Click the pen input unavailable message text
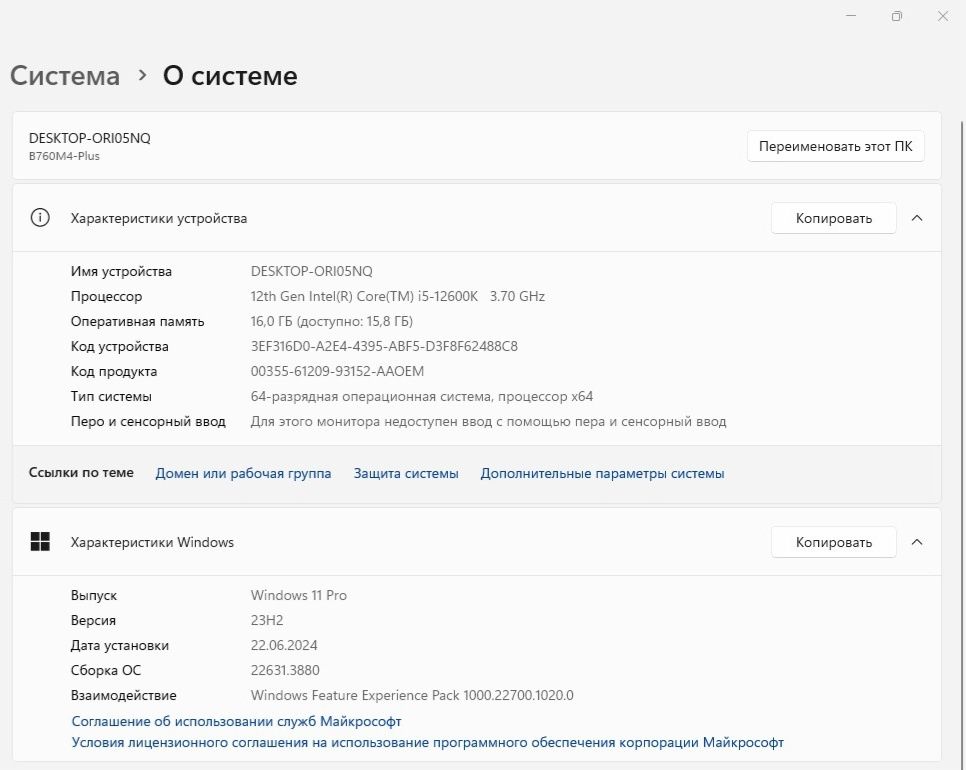Screen dimensions: 966x770 [x=489, y=421]
